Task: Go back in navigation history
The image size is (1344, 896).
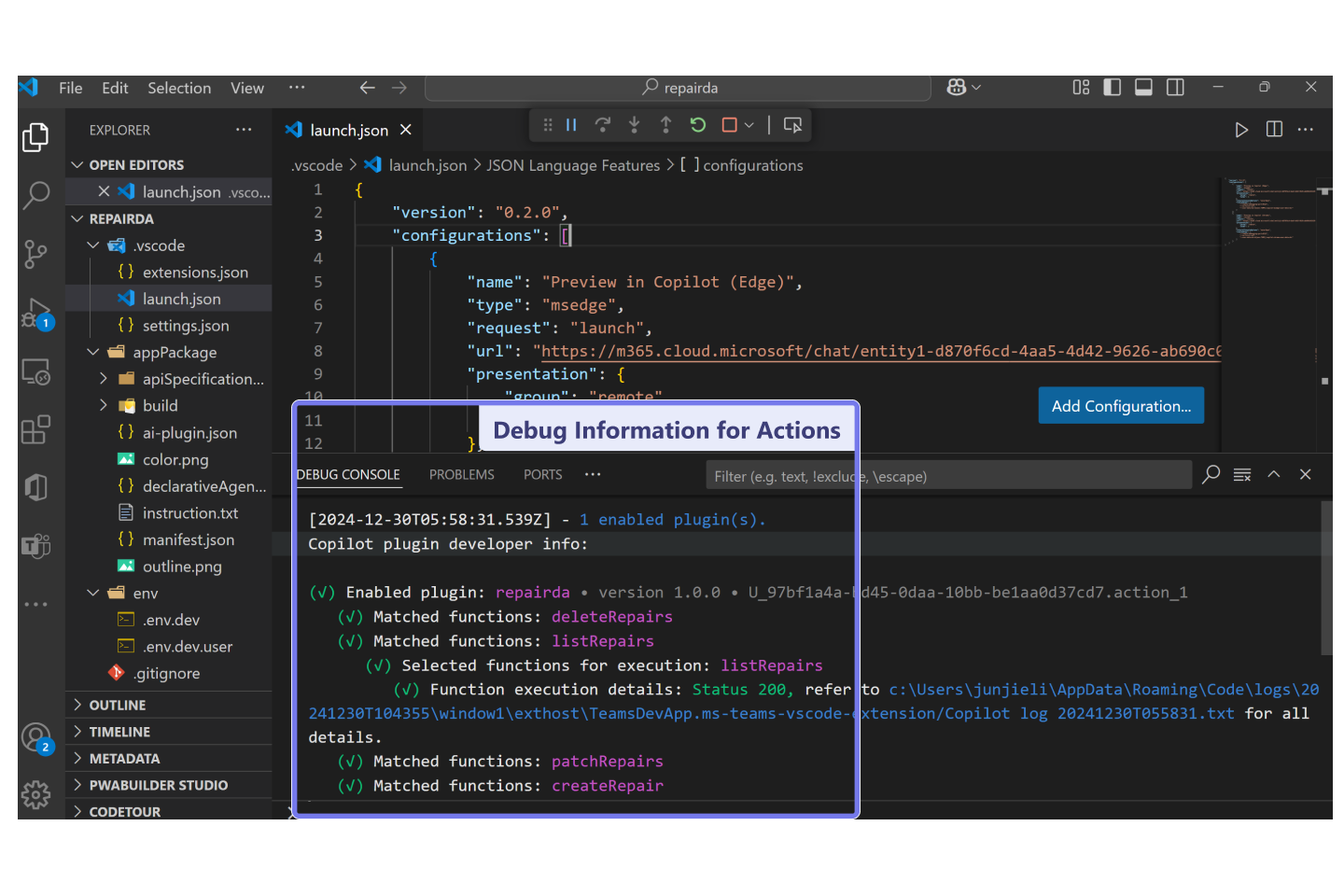Action: 368,88
